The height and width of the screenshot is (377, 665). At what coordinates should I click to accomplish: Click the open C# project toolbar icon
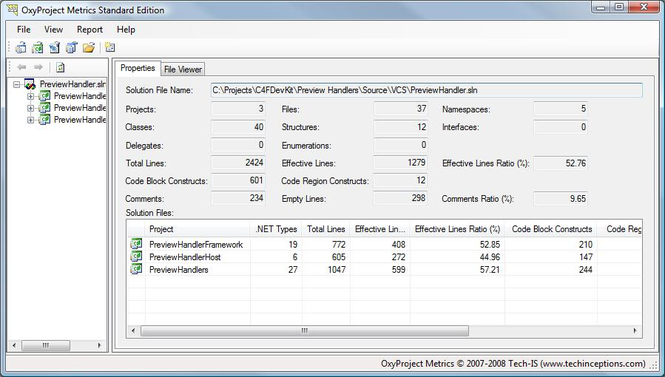pos(38,47)
